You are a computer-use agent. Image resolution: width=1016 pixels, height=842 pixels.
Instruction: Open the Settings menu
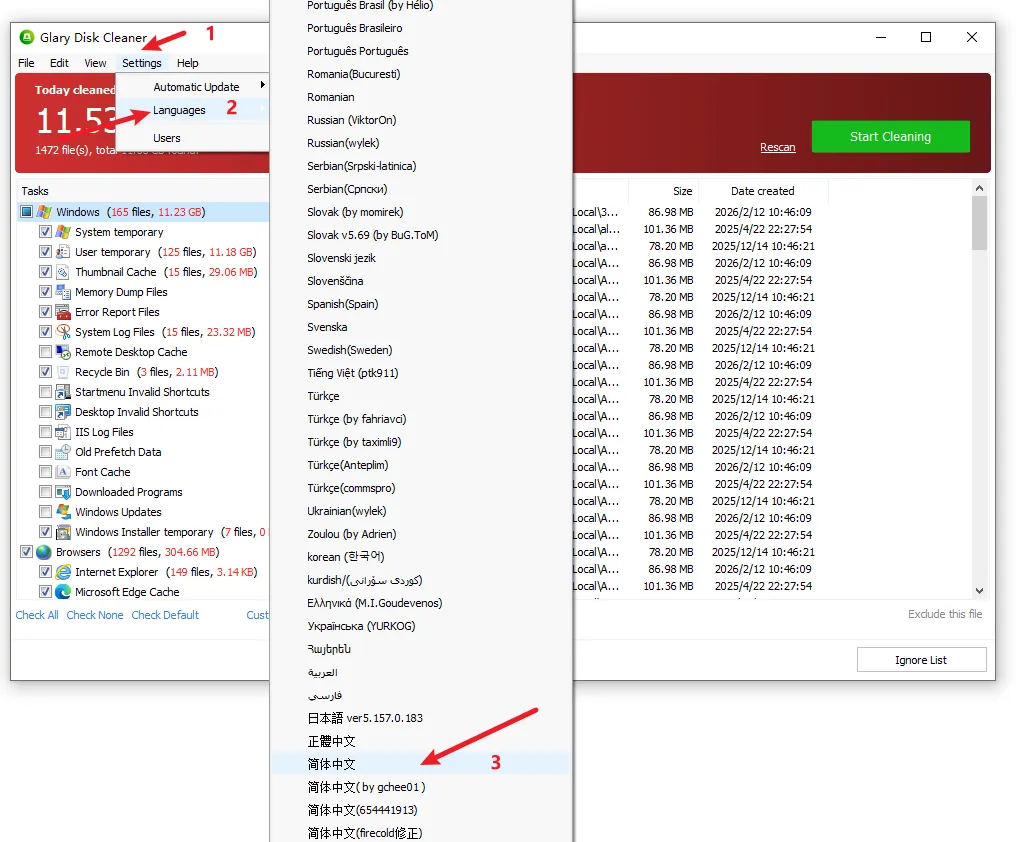coord(141,63)
